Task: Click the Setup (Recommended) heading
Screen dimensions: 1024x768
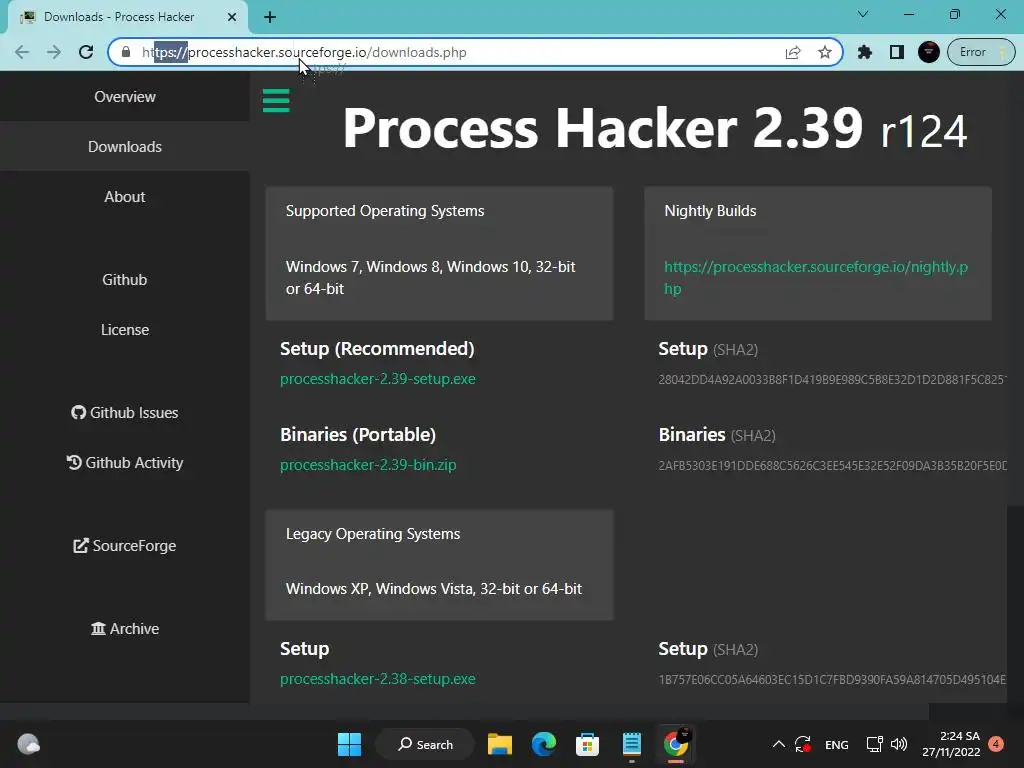Action: pos(377,349)
